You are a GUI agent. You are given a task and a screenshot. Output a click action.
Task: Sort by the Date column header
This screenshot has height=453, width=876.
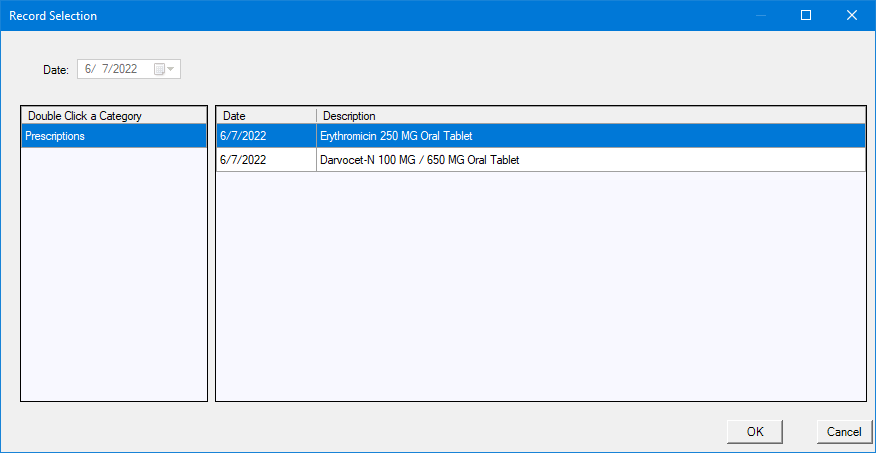pyautogui.click(x=266, y=116)
